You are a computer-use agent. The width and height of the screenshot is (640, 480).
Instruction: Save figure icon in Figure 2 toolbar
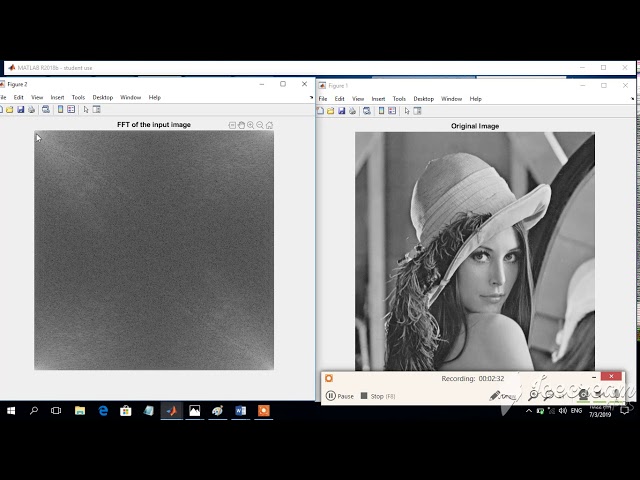click(20, 109)
